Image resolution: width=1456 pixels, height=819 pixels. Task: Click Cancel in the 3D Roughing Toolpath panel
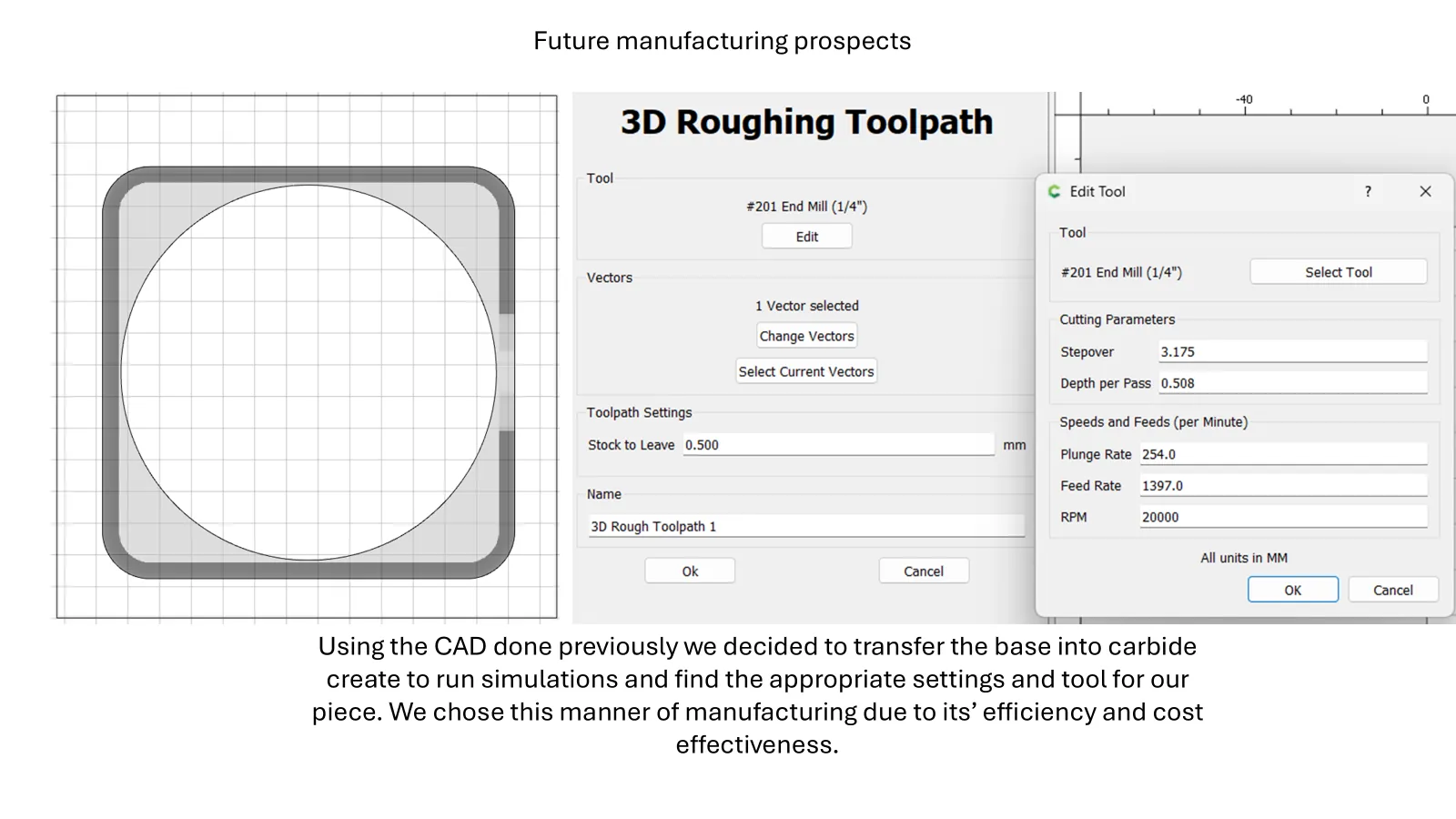[x=924, y=571]
